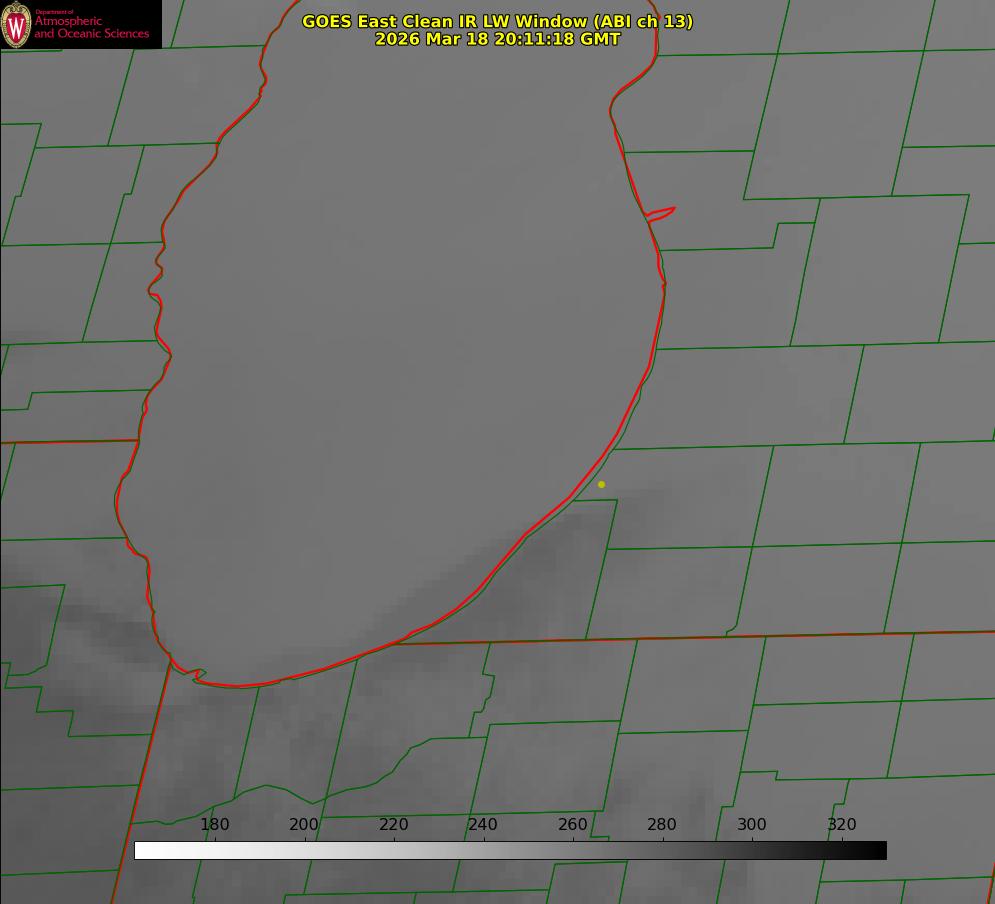The width and height of the screenshot is (995, 904).
Task: Click the 200 colorbar tick label
Action: tap(304, 825)
